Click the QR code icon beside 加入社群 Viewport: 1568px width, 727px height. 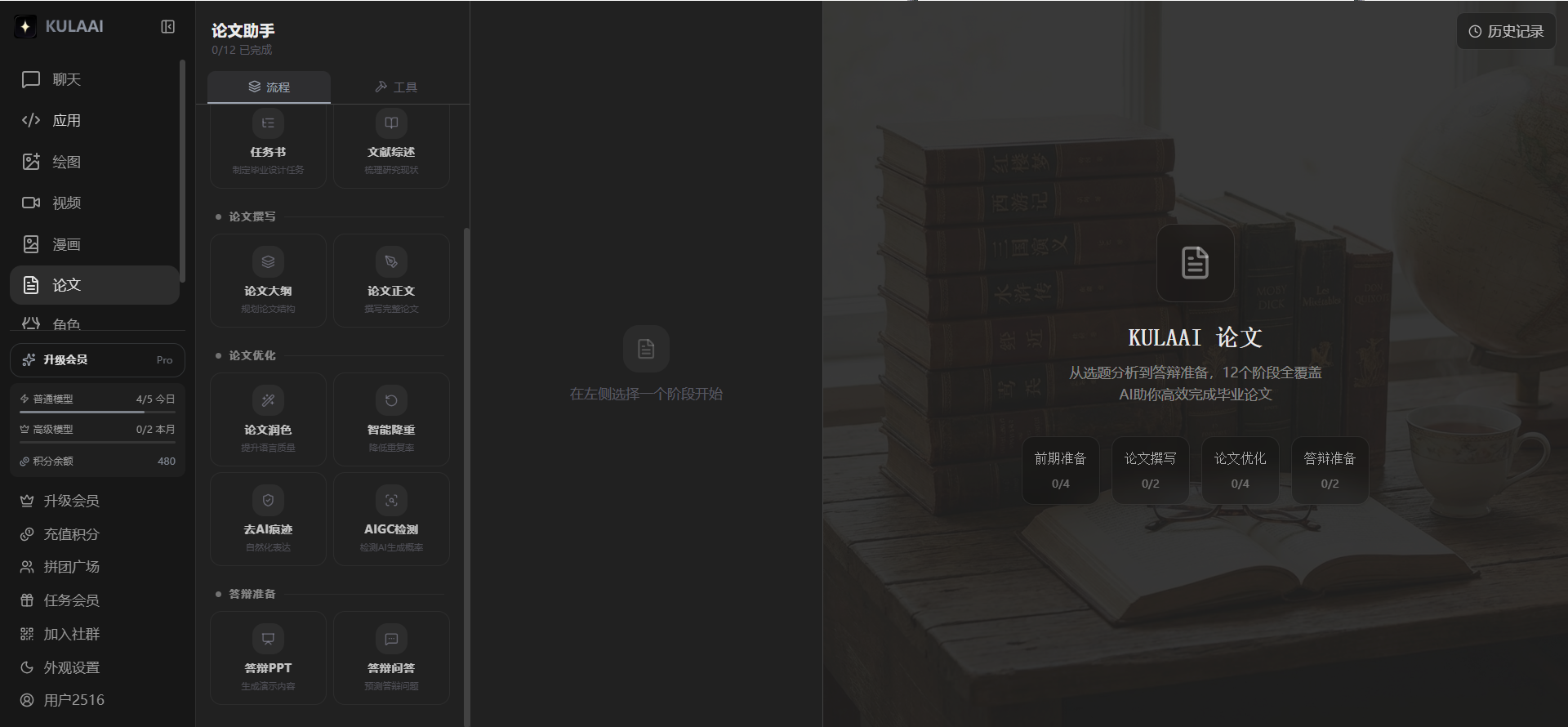click(27, 634)
